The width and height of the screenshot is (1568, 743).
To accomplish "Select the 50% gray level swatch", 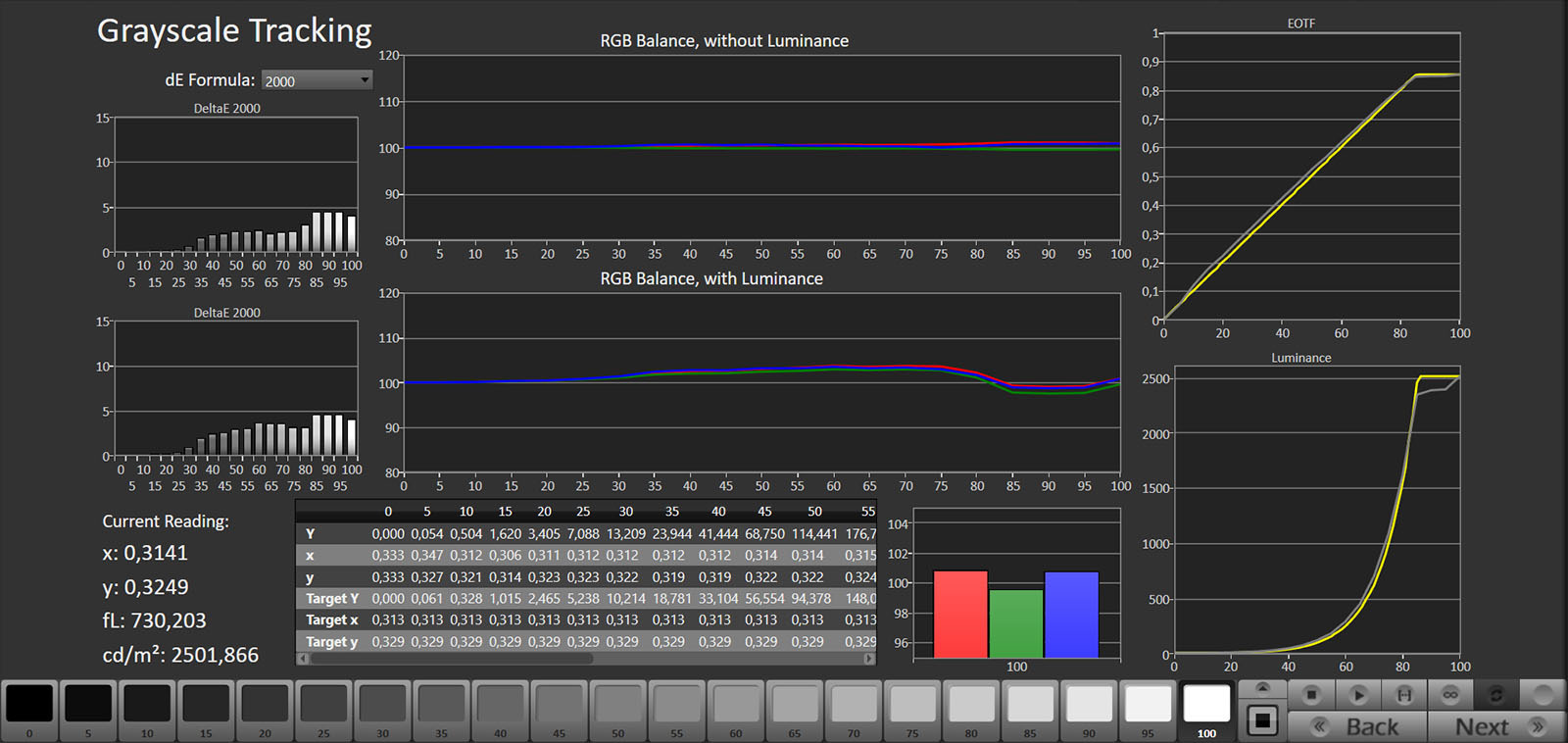I will click(x=617, y=704).
